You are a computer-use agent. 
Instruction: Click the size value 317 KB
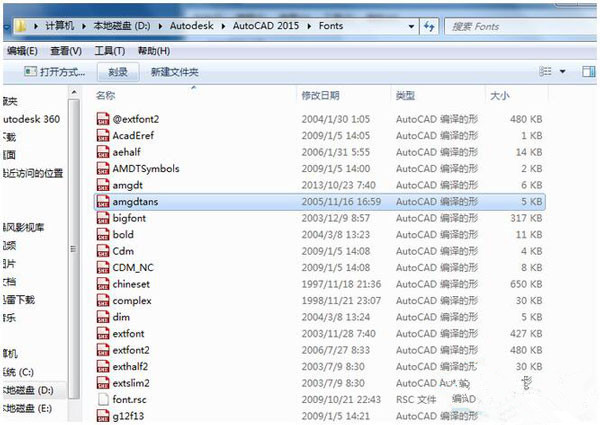(x=526, y=218)
